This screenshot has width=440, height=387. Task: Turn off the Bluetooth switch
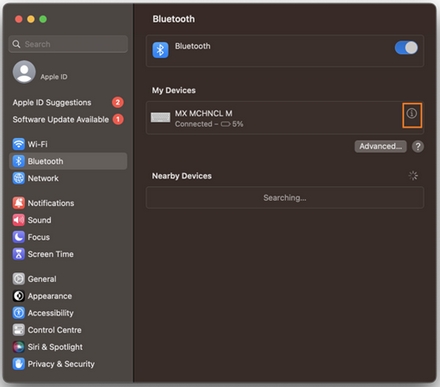pyautogui.click(x=406, y=48)
